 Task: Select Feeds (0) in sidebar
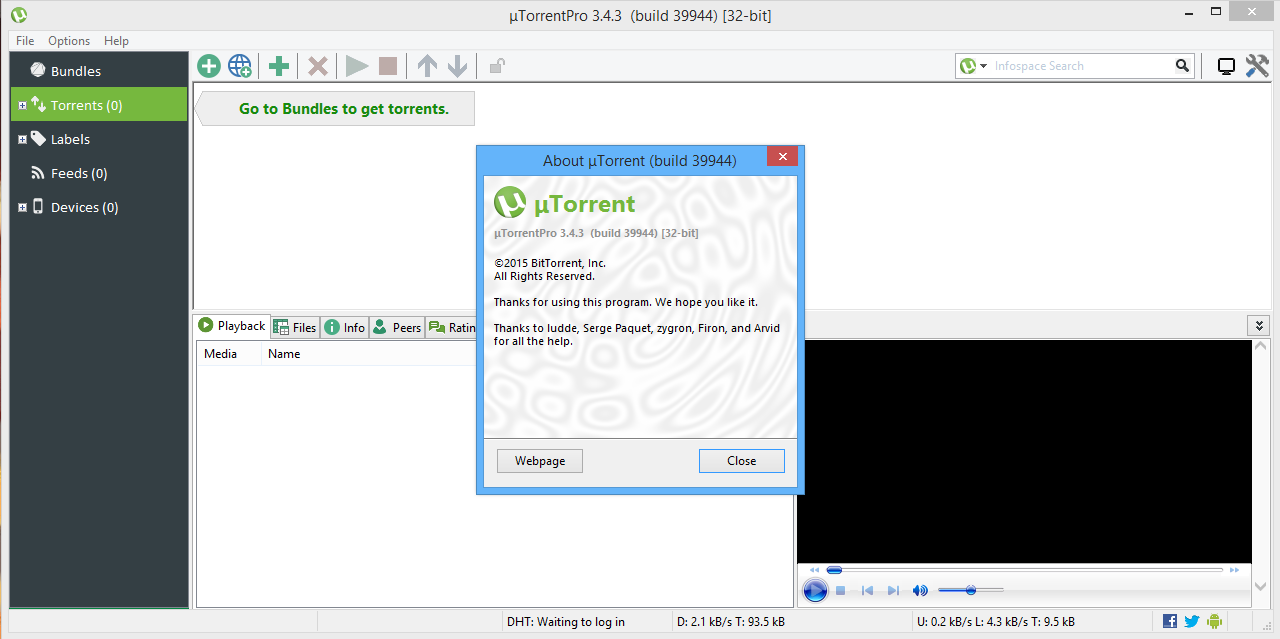[x=99, y=173]
